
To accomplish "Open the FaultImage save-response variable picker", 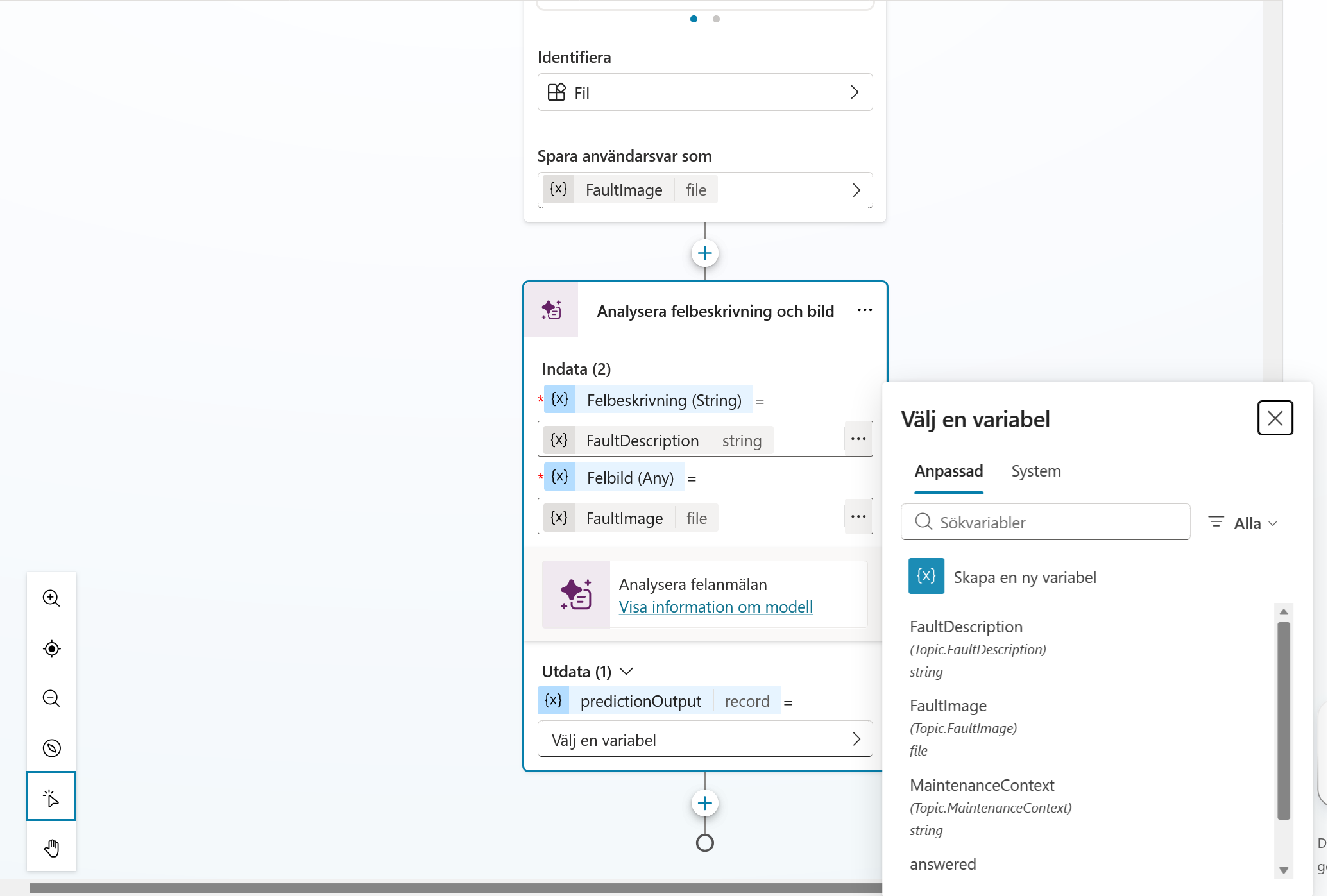I will click(704, 190).
